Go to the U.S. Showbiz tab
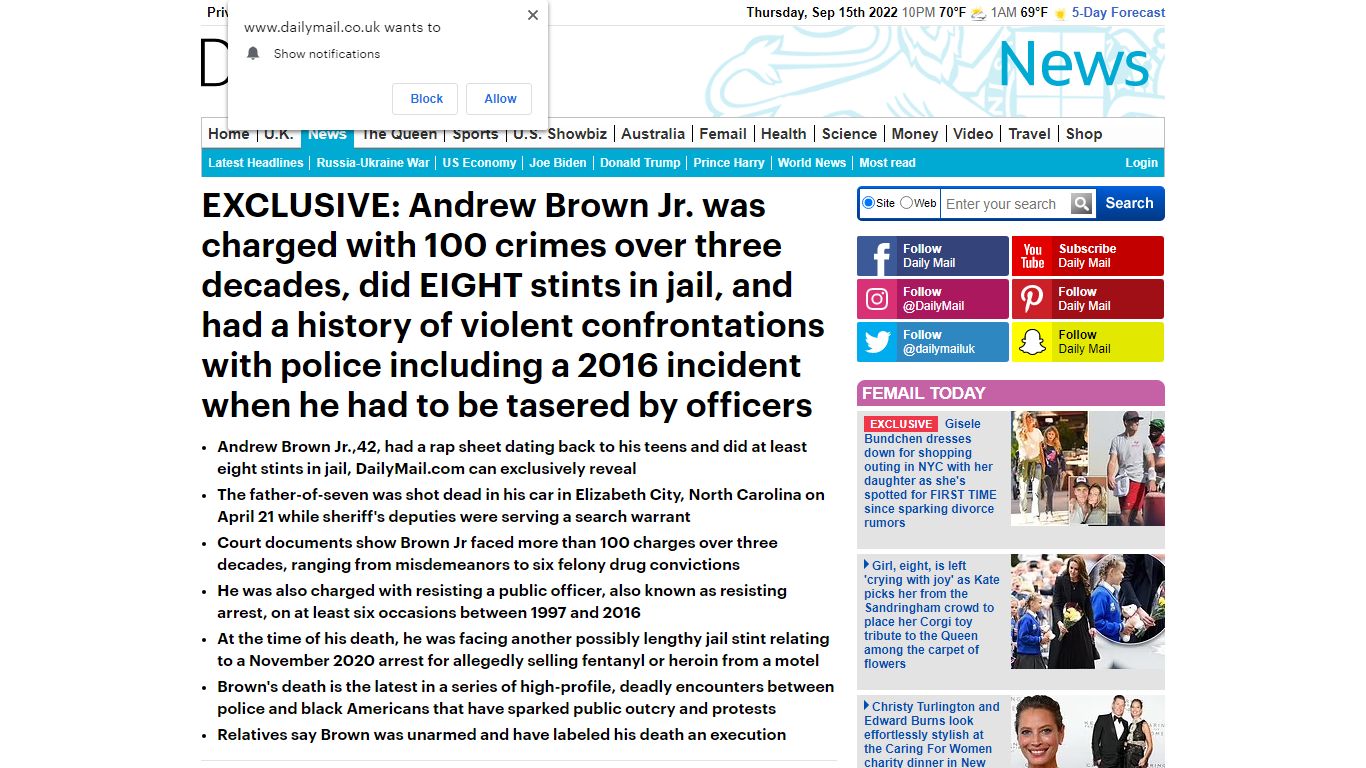Viewport: 1366px width, 768px height. coord(560,134)
